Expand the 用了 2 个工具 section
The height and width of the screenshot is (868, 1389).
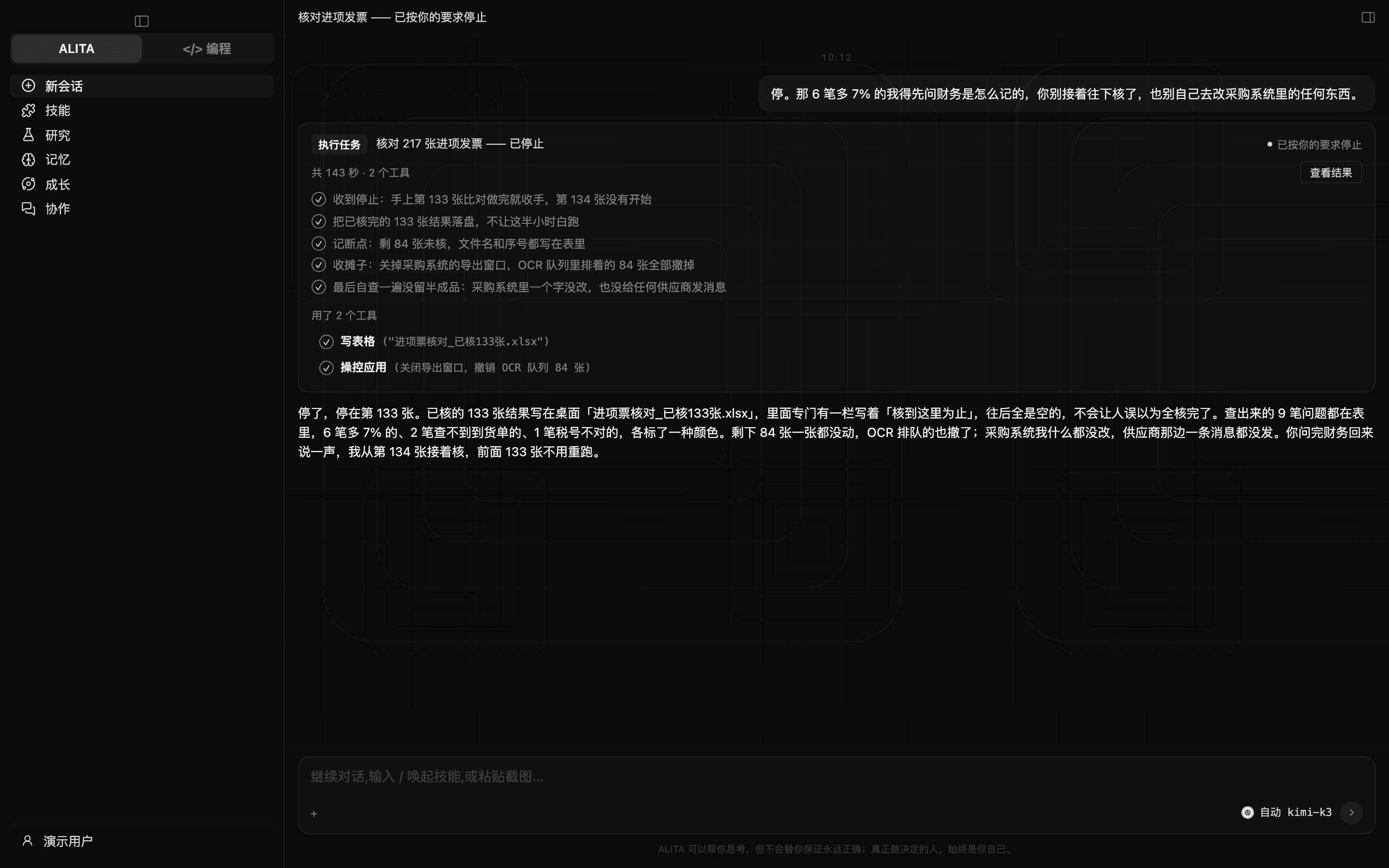[x=344, y=315]
